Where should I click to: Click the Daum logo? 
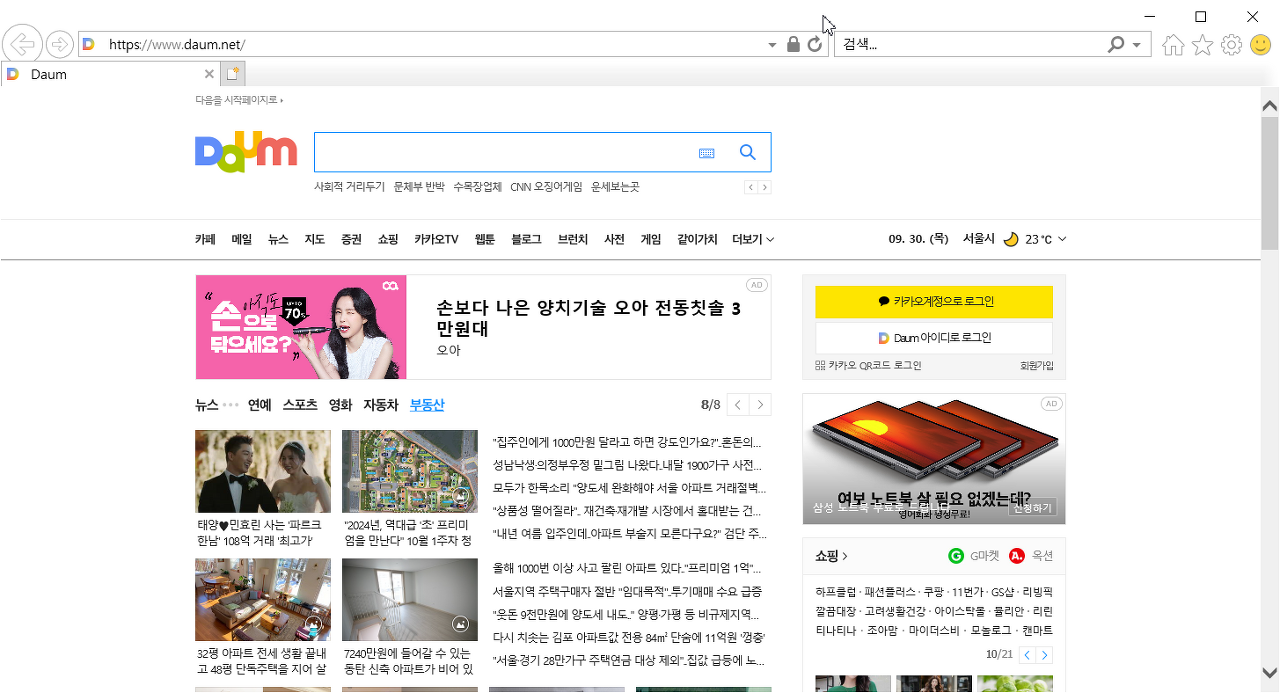pos(246,151)
